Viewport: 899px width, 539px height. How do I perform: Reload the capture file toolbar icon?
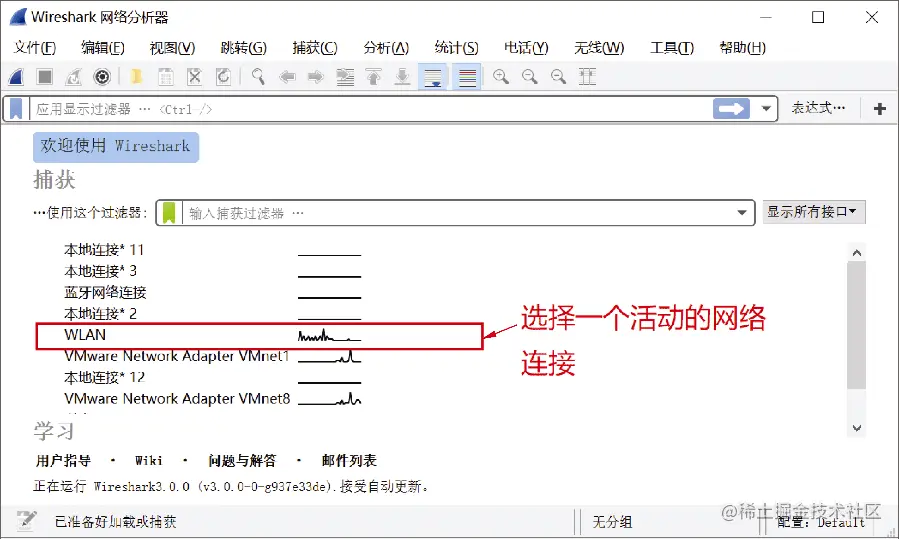click(x=223, y=76)
